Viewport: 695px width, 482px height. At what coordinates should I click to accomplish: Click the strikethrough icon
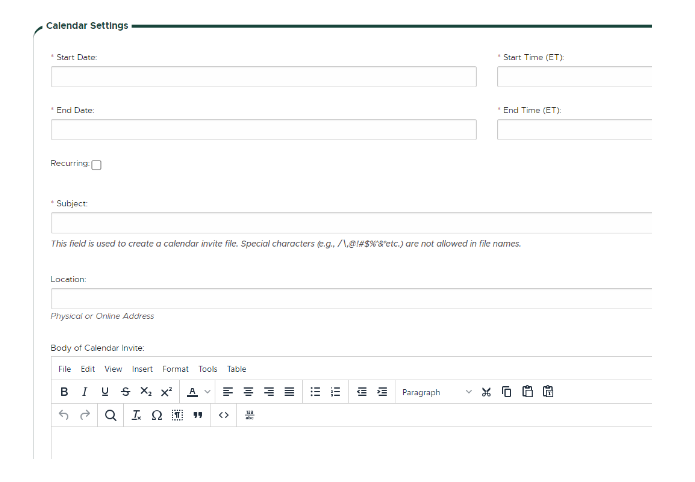point(125,392)
